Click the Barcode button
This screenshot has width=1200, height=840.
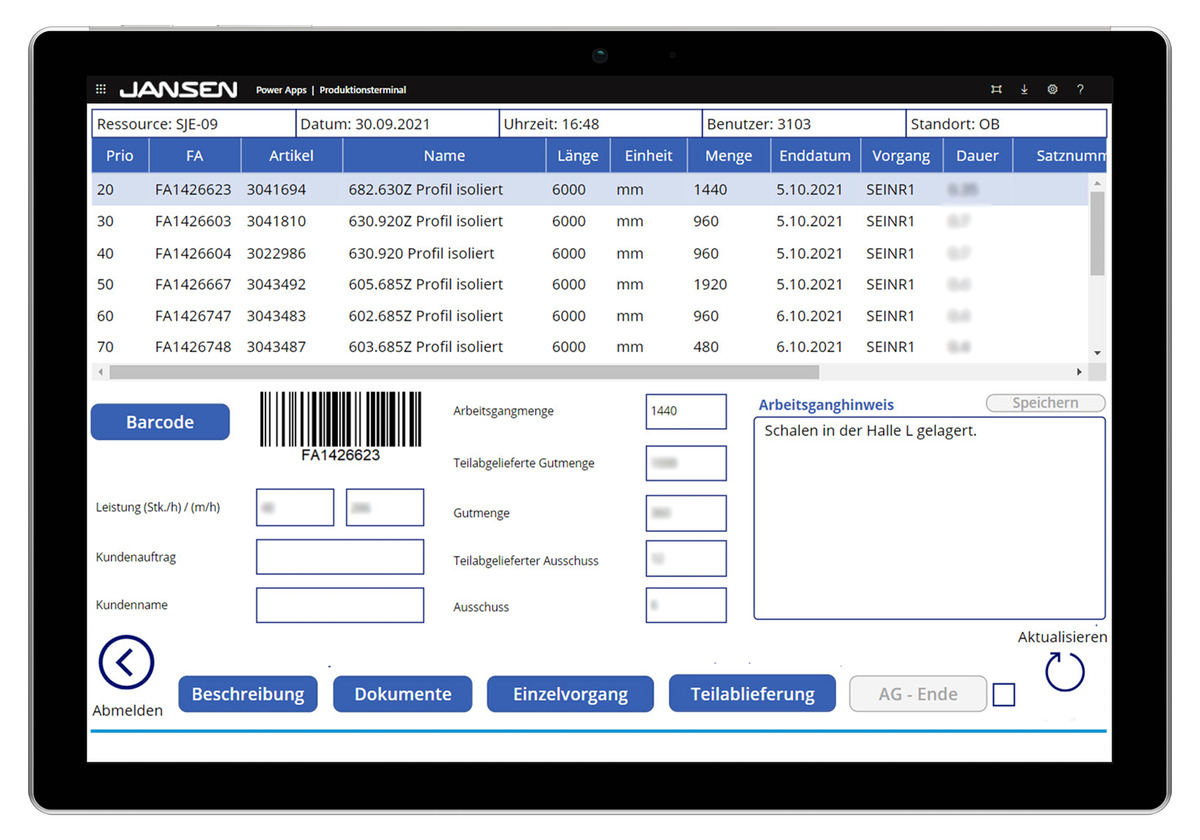tap(160, 421)
